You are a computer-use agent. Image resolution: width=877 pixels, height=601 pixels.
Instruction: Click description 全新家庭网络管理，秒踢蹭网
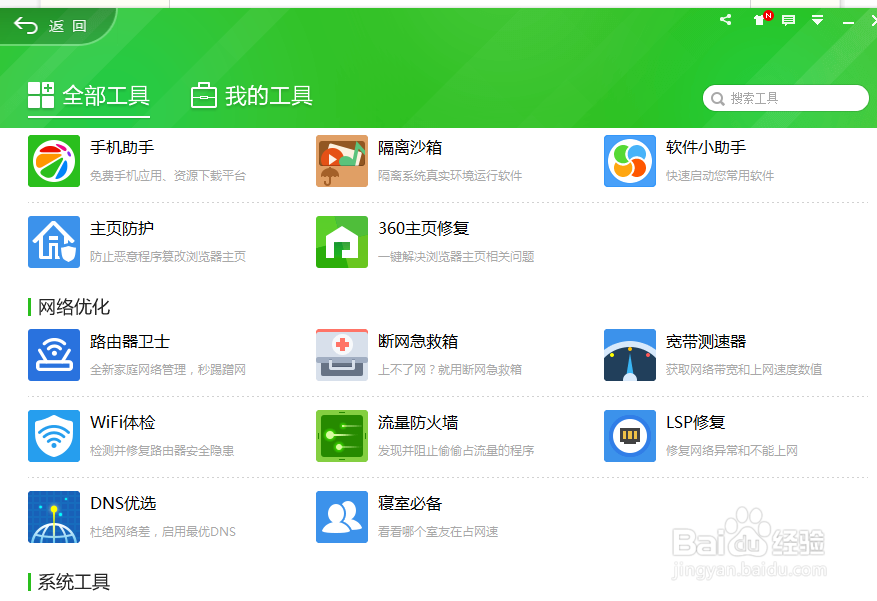point(168,370)
